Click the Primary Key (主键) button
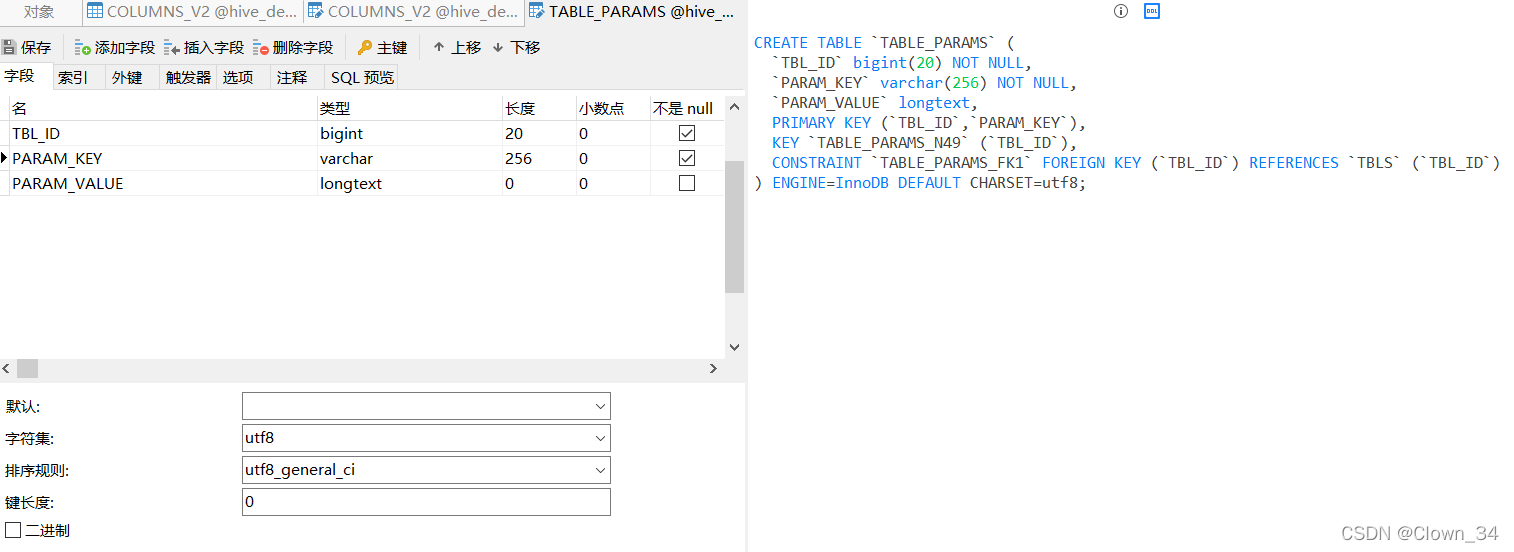1514x552 pixels. click(x=382, y=47)
